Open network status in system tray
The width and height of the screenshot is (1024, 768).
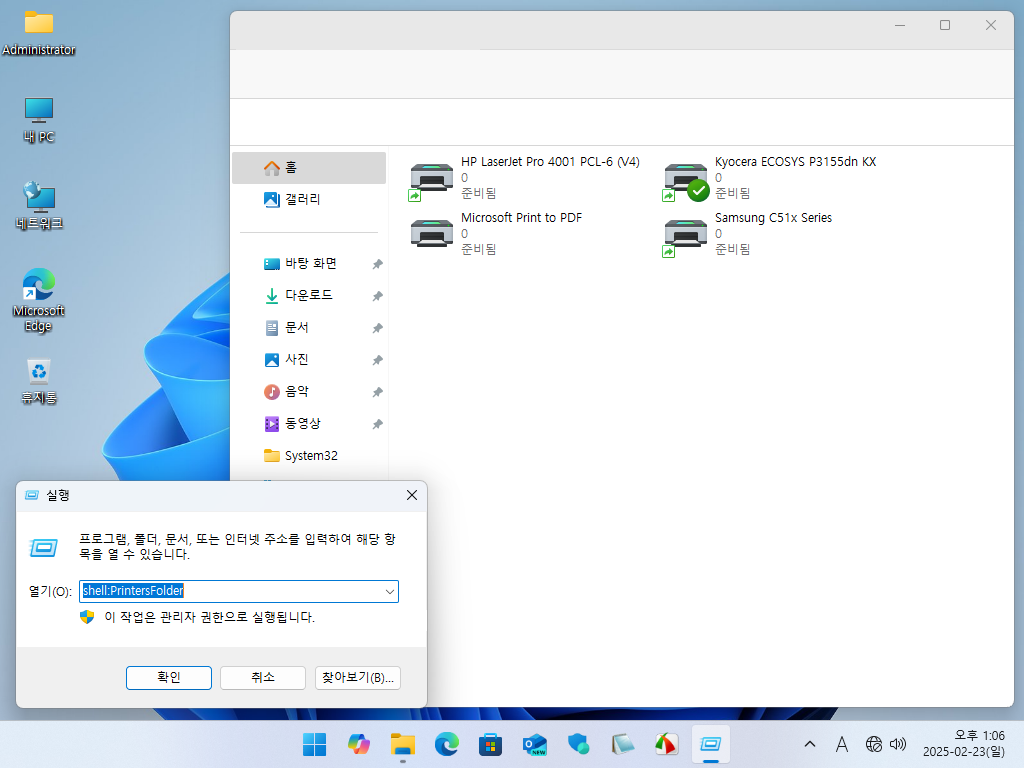[873, 744]
